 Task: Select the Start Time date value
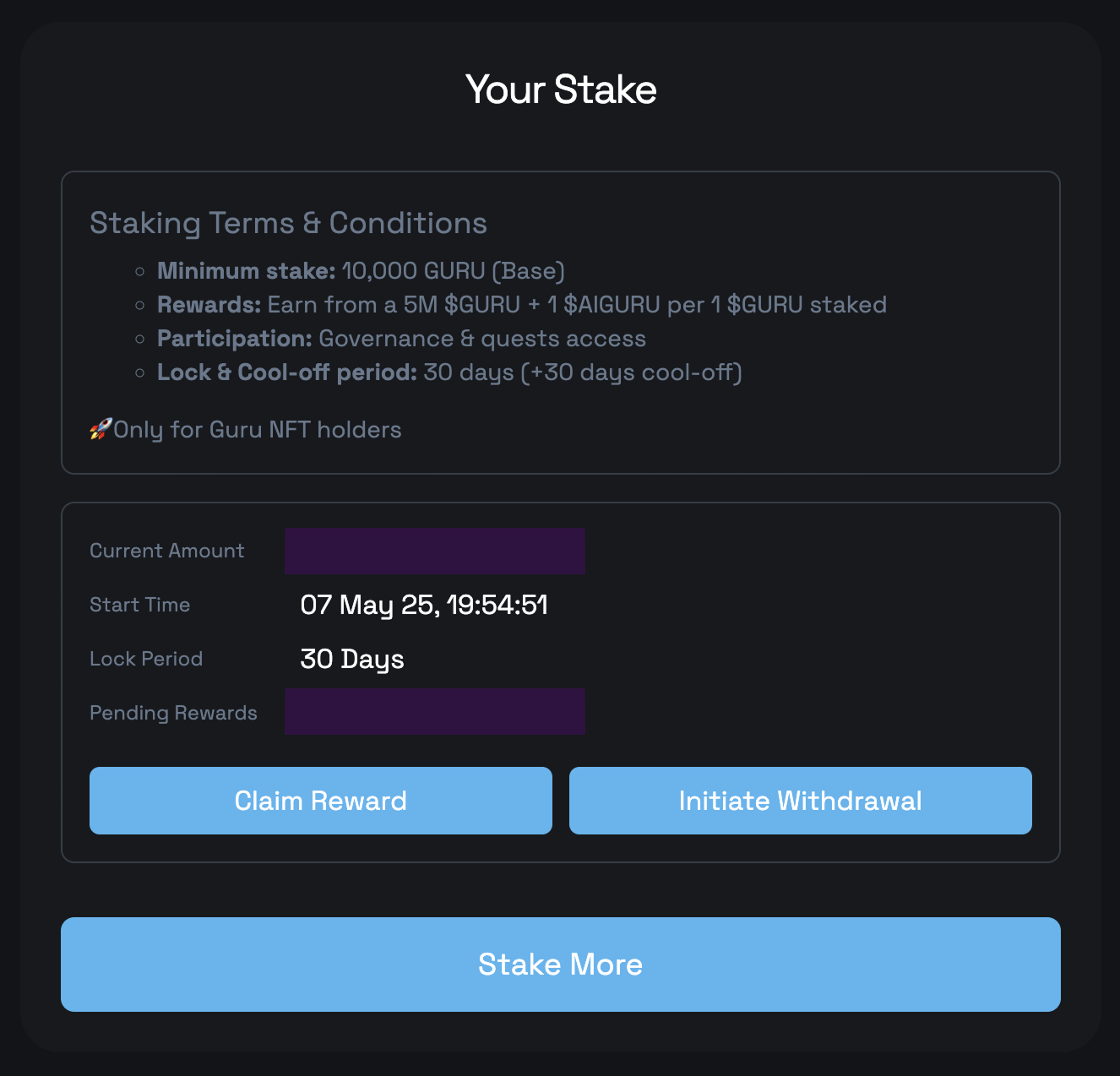(x=424, y=605)
